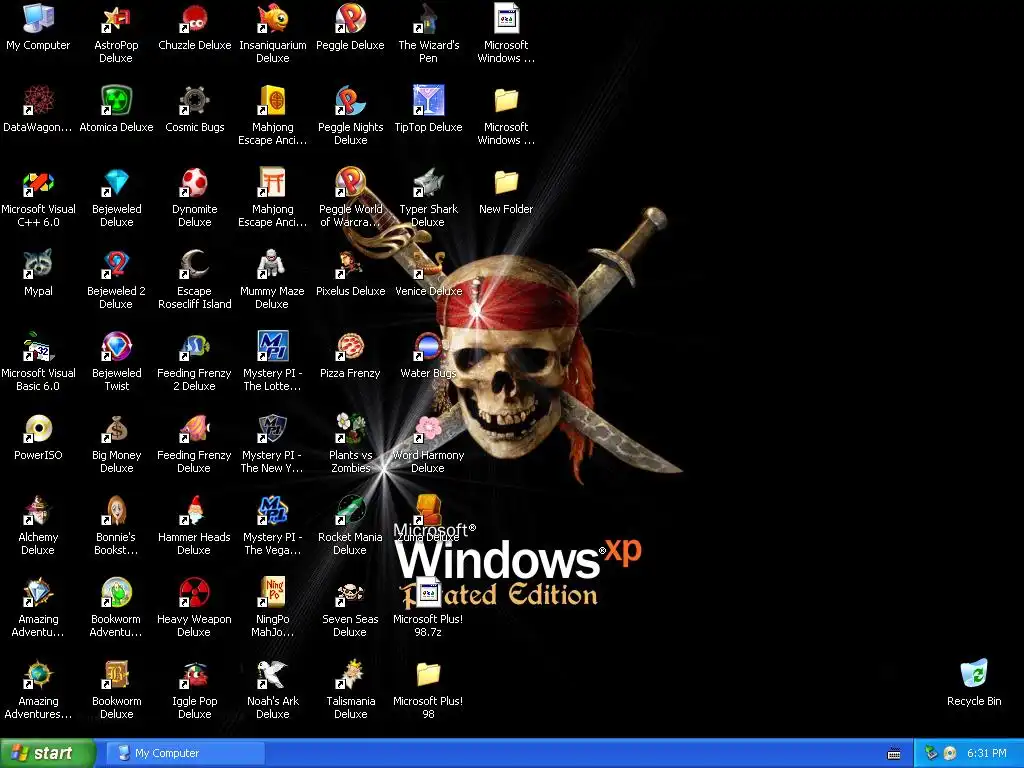Select Microsoft Visual C++ 6.0 shortcut
This screenshot has height=768, width=1024.
pyautogui.click(x=38, y=183)
